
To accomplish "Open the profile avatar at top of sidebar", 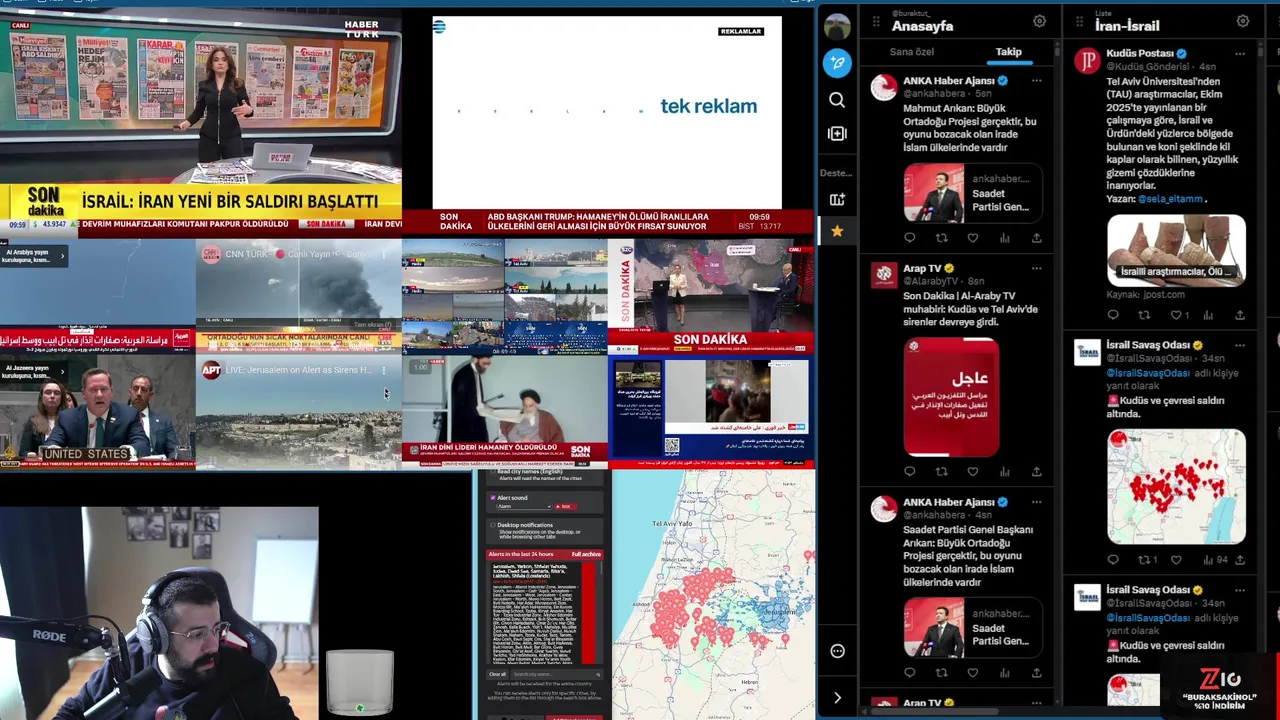I will click(x=837, y=27).
